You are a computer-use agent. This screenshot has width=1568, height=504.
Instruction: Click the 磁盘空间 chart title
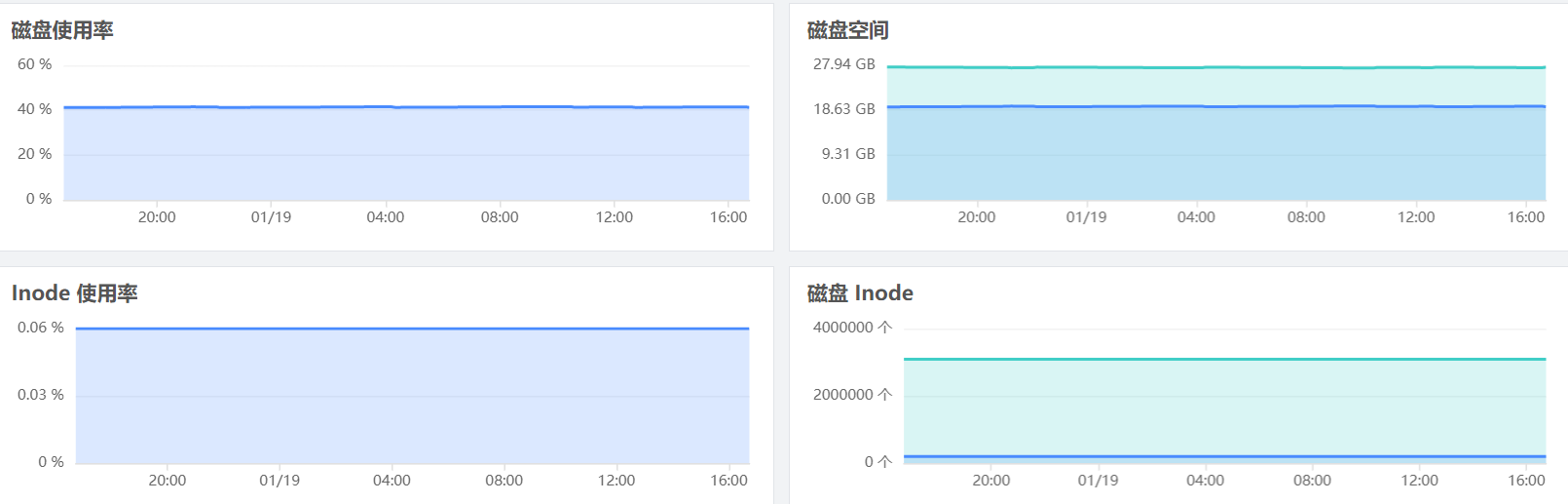pos(847,30)
